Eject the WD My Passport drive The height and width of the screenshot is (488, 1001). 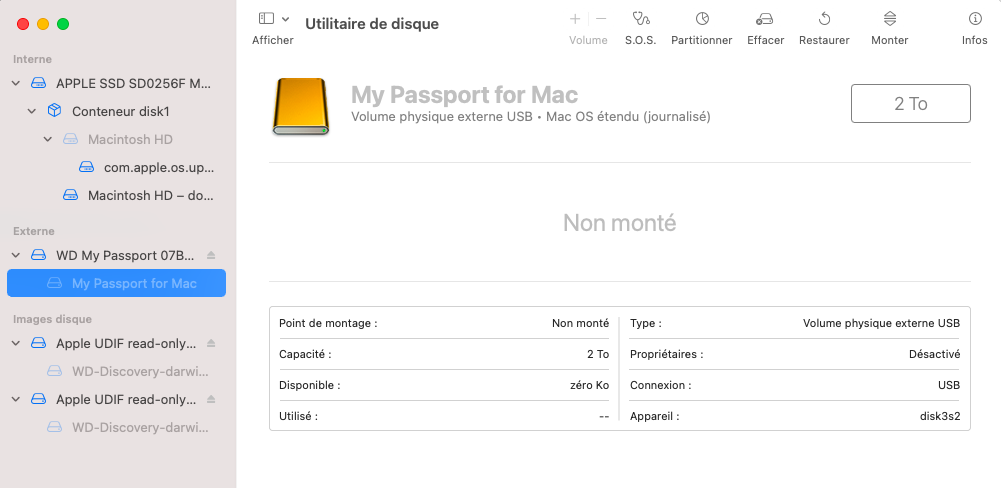(x=211, y=256)
